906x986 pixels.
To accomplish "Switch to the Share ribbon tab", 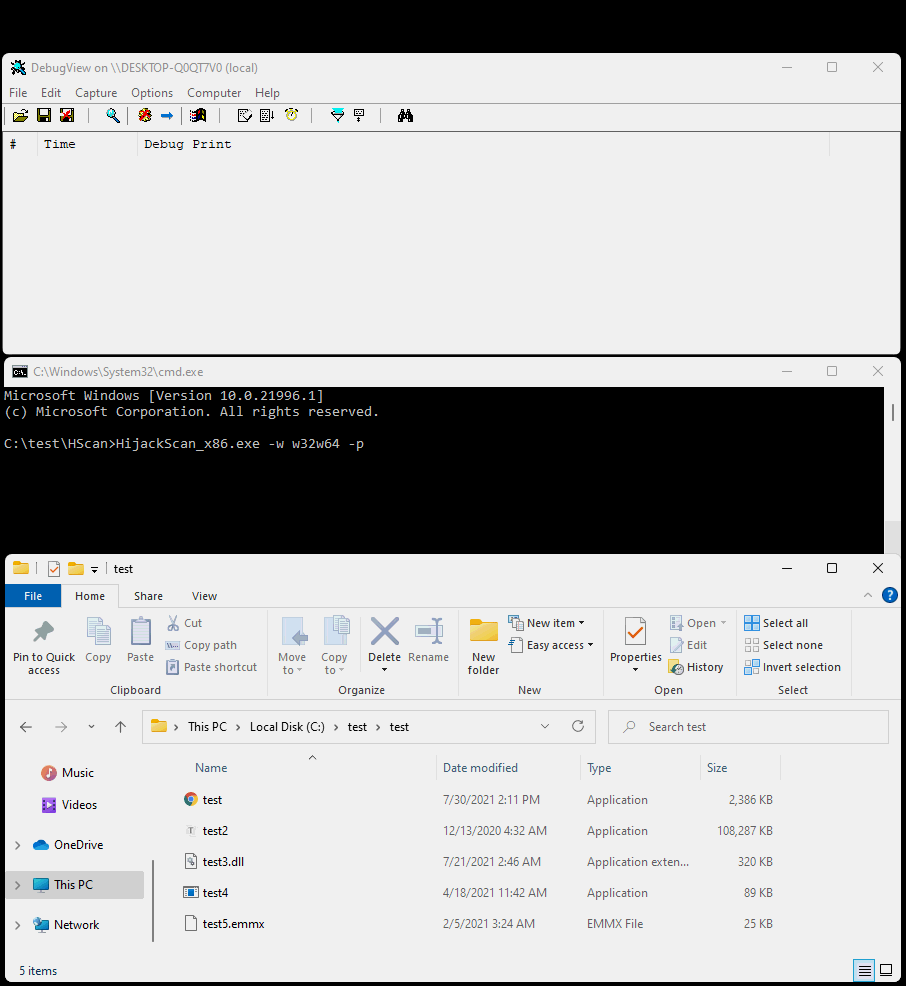I will (148, 596).
